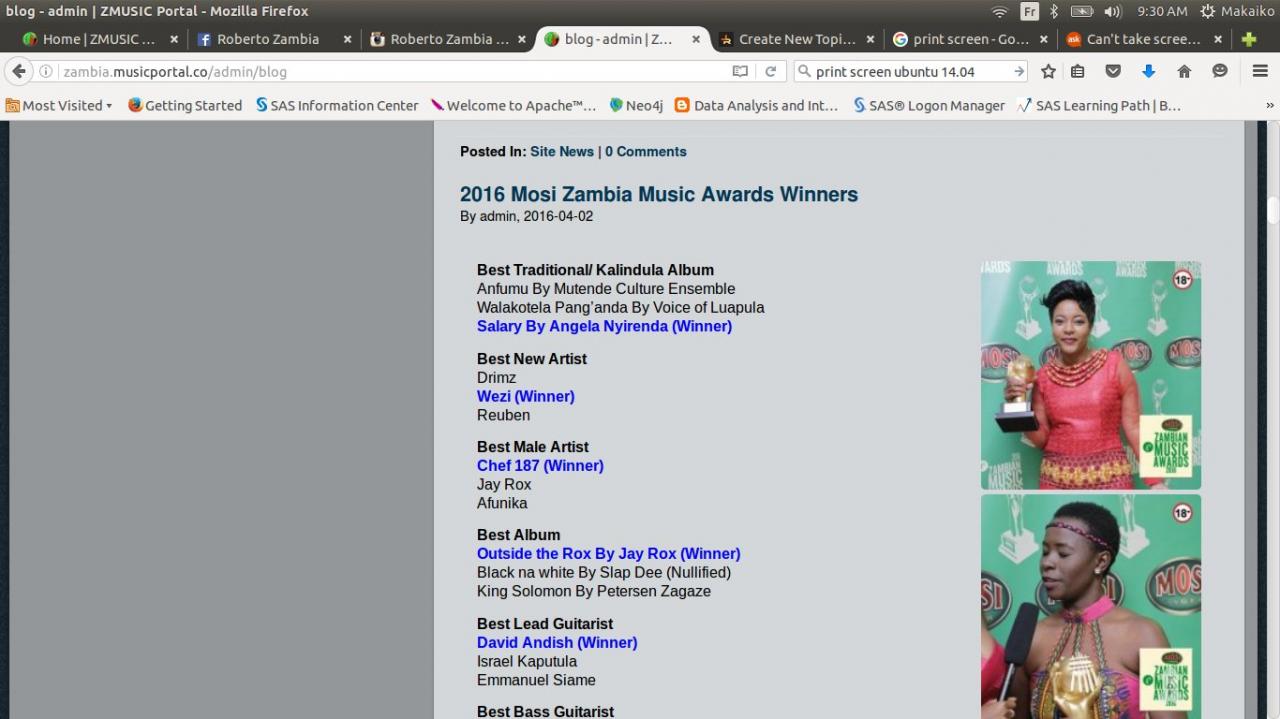Open the Neo4j bookmark
This screenshot has height=719, width=1280.
[x=636, y=105]
